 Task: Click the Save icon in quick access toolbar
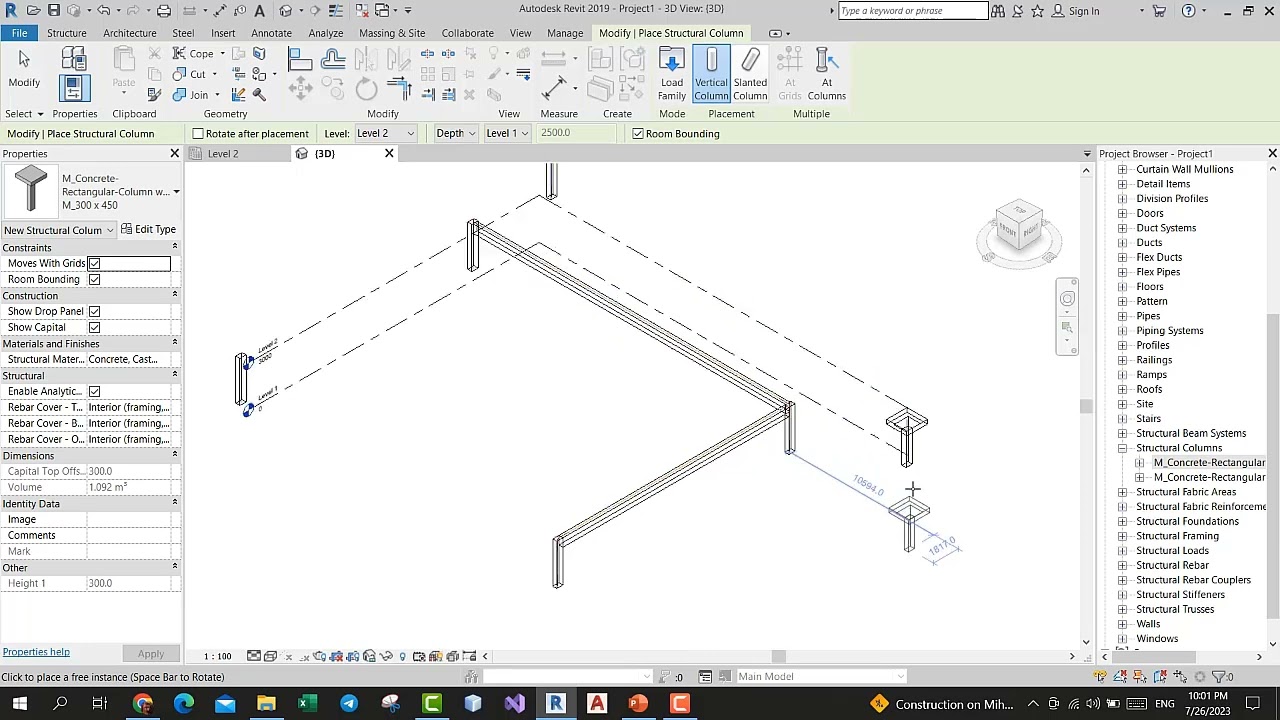tap(54, 11)
